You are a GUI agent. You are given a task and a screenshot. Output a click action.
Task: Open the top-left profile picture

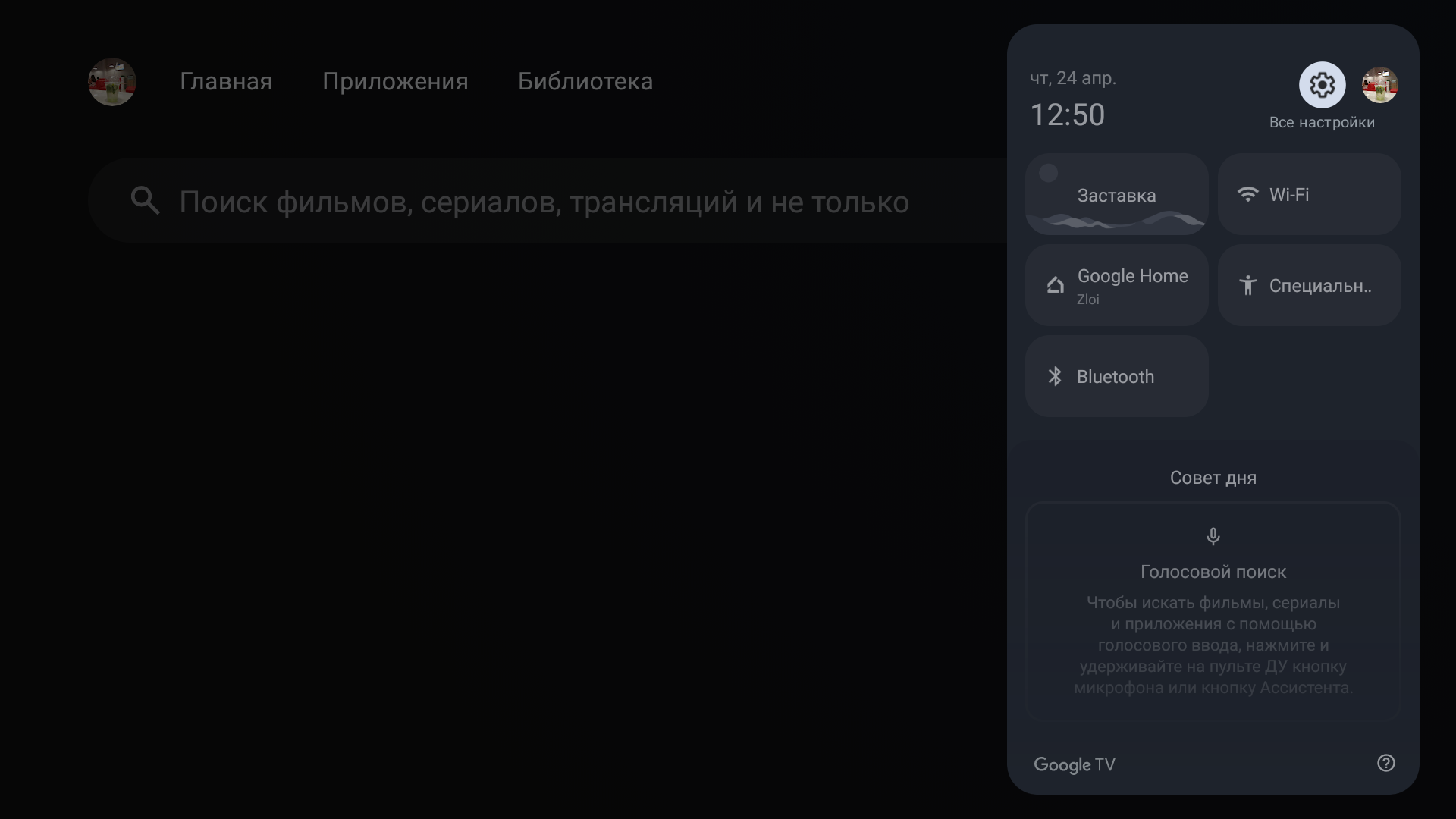click(x=112, y=82)
